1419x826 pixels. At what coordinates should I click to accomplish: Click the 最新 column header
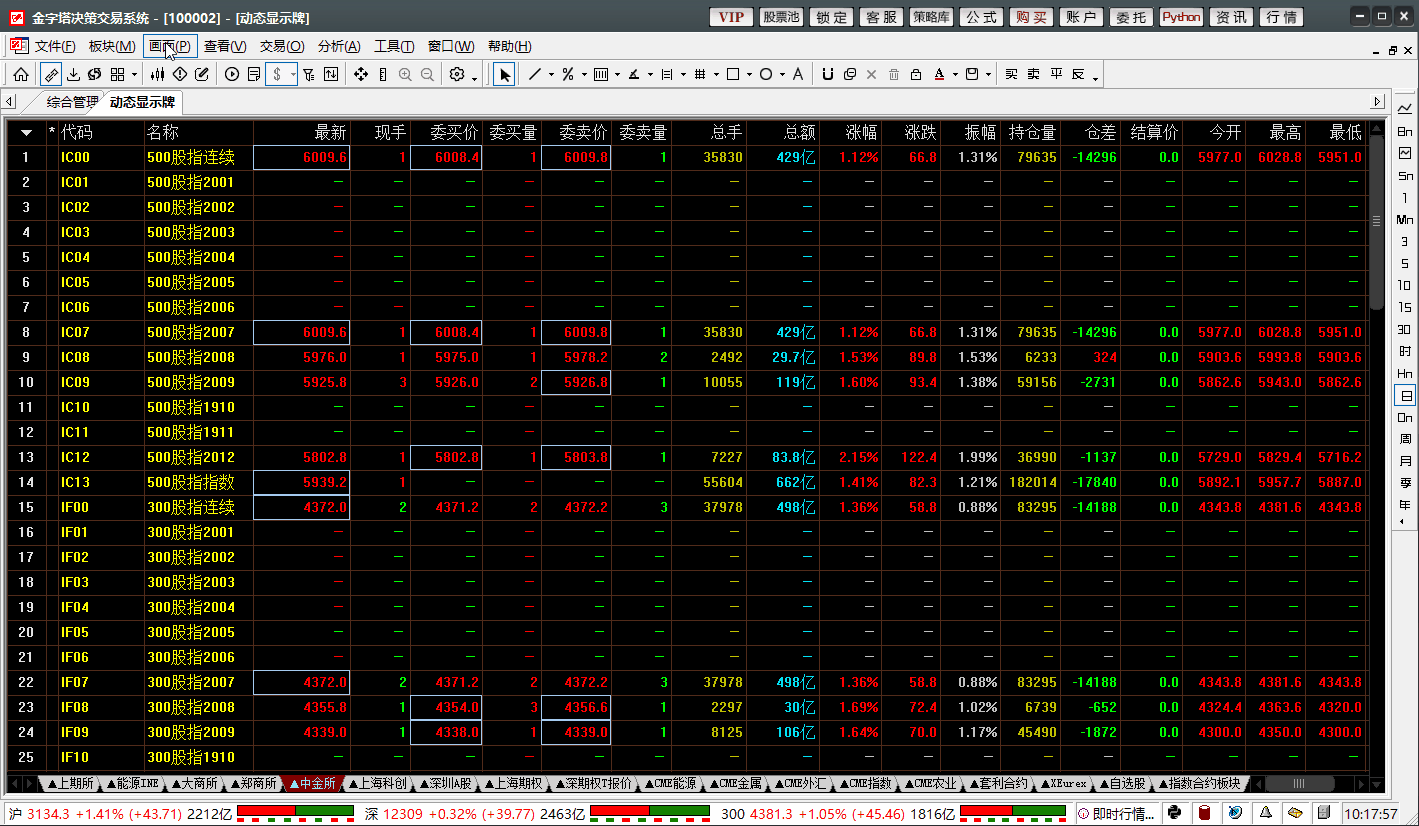coord(302,132)
